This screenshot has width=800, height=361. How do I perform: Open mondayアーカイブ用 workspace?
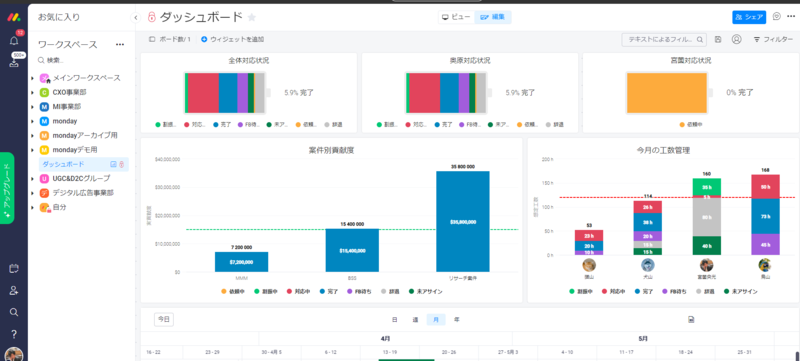(x=85, y=136)
